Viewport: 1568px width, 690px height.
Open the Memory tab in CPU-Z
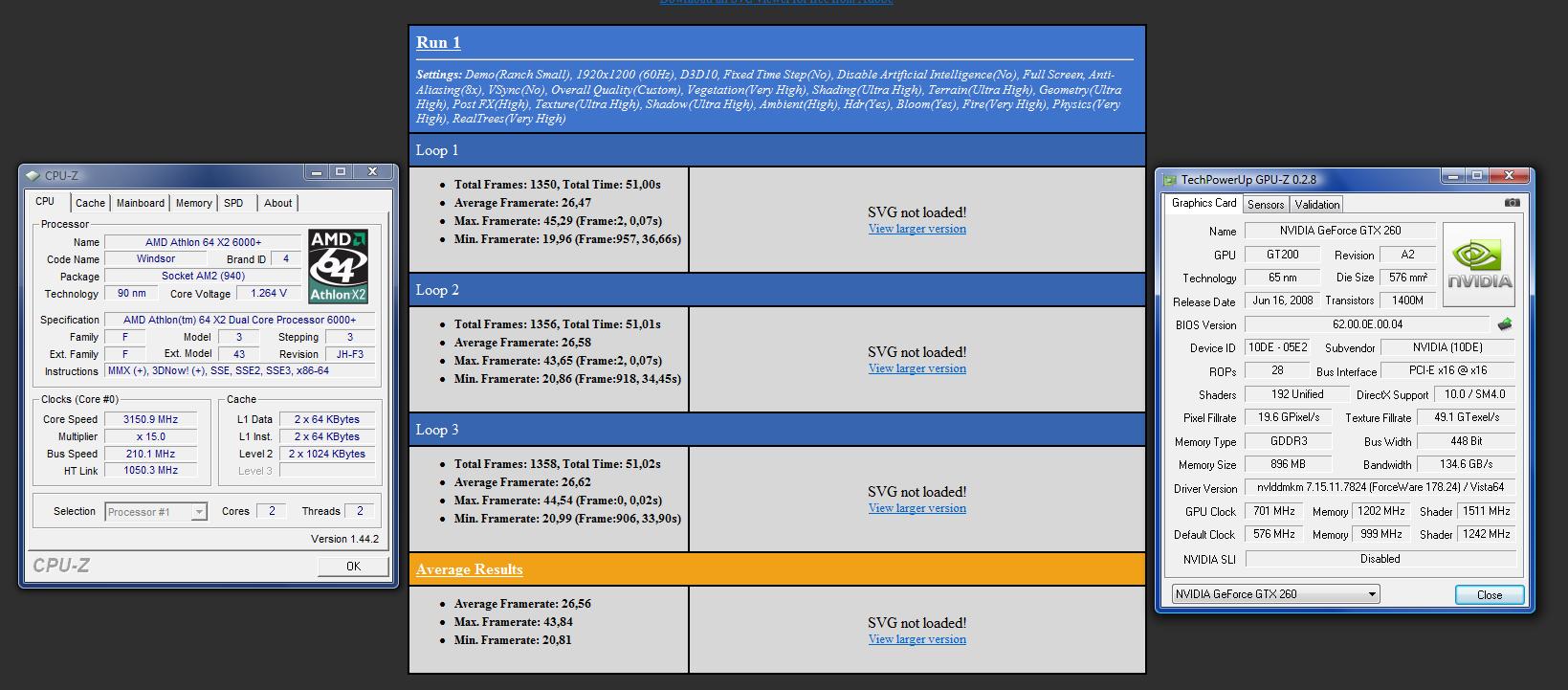point(194,203)
